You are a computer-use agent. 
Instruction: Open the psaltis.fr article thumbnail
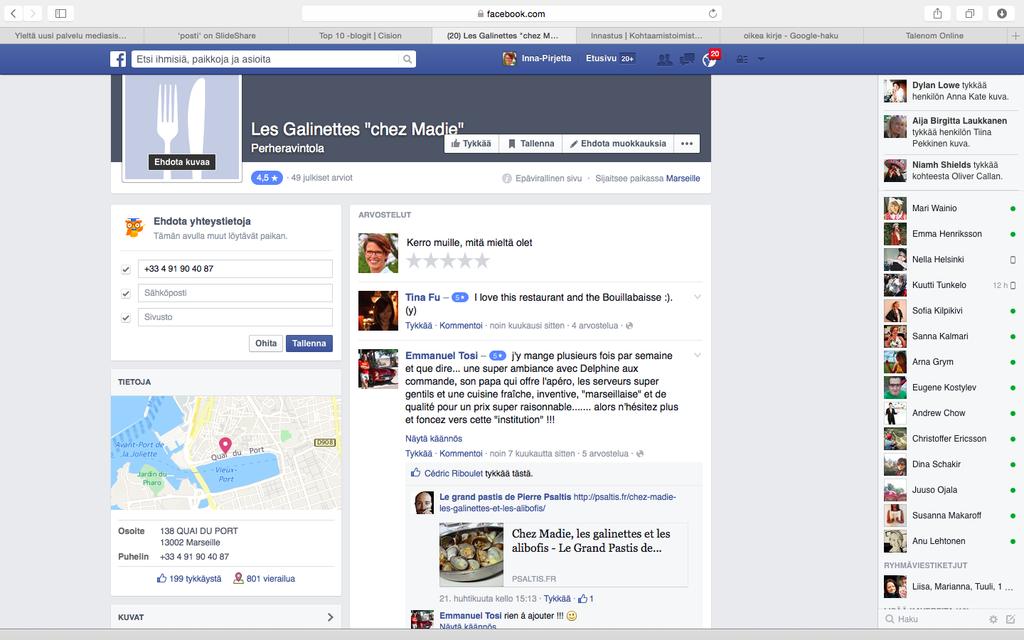[x=472, y=554]
